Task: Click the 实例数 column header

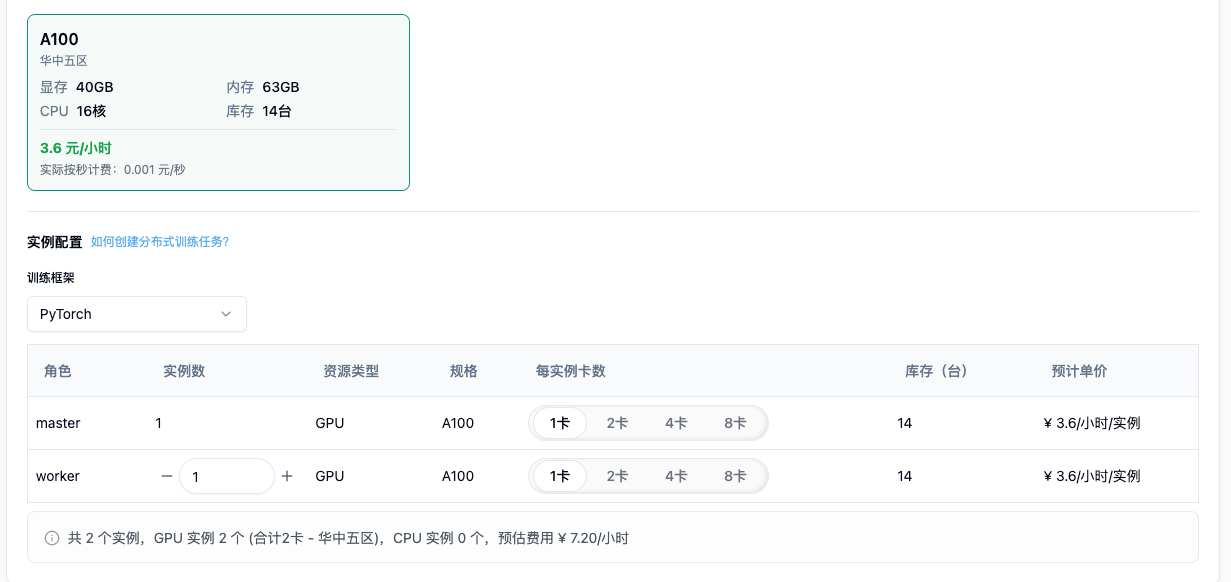Action: pos(184,371)
